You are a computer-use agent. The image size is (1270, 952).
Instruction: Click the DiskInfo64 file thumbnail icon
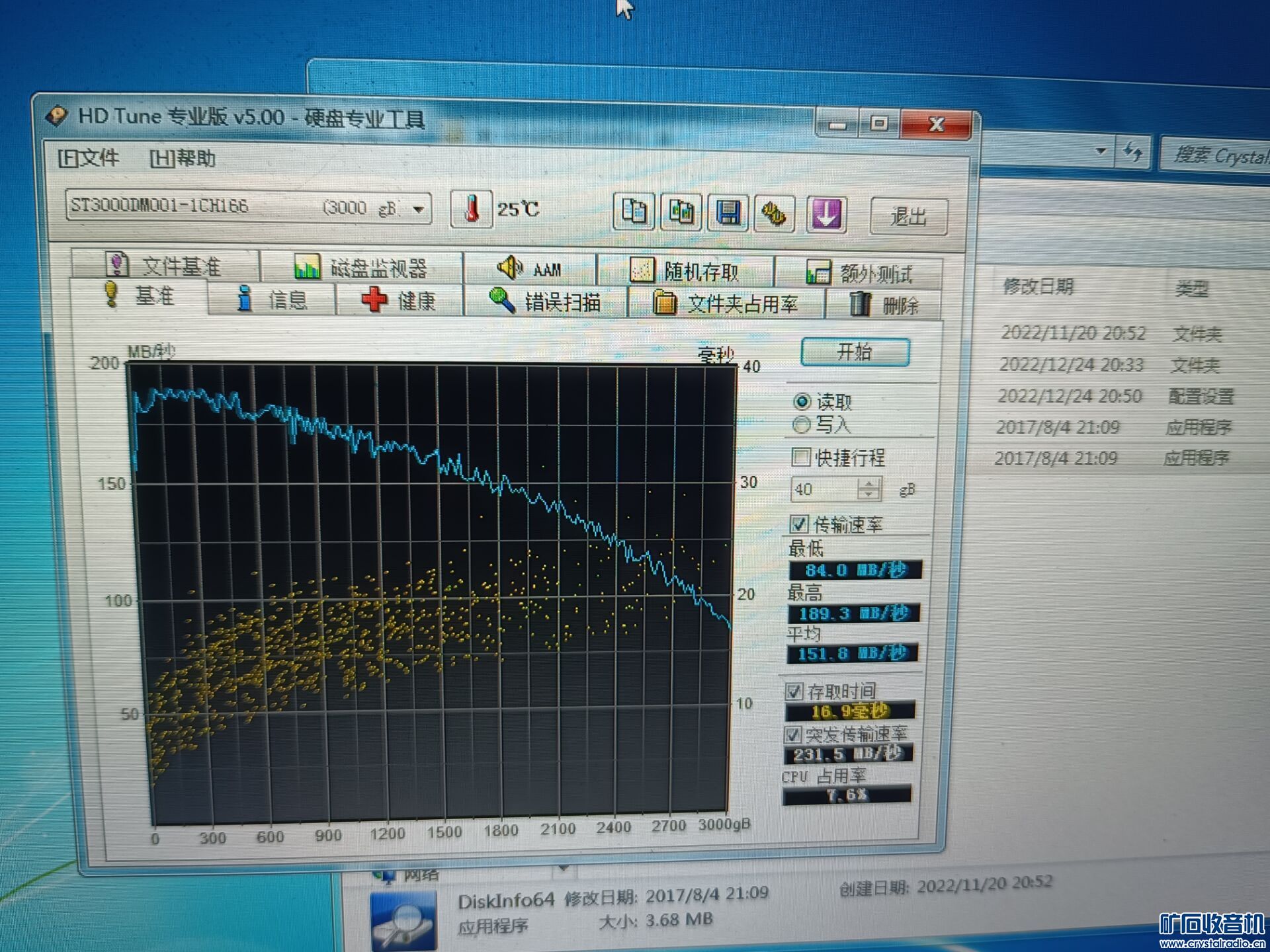[403, 921]
